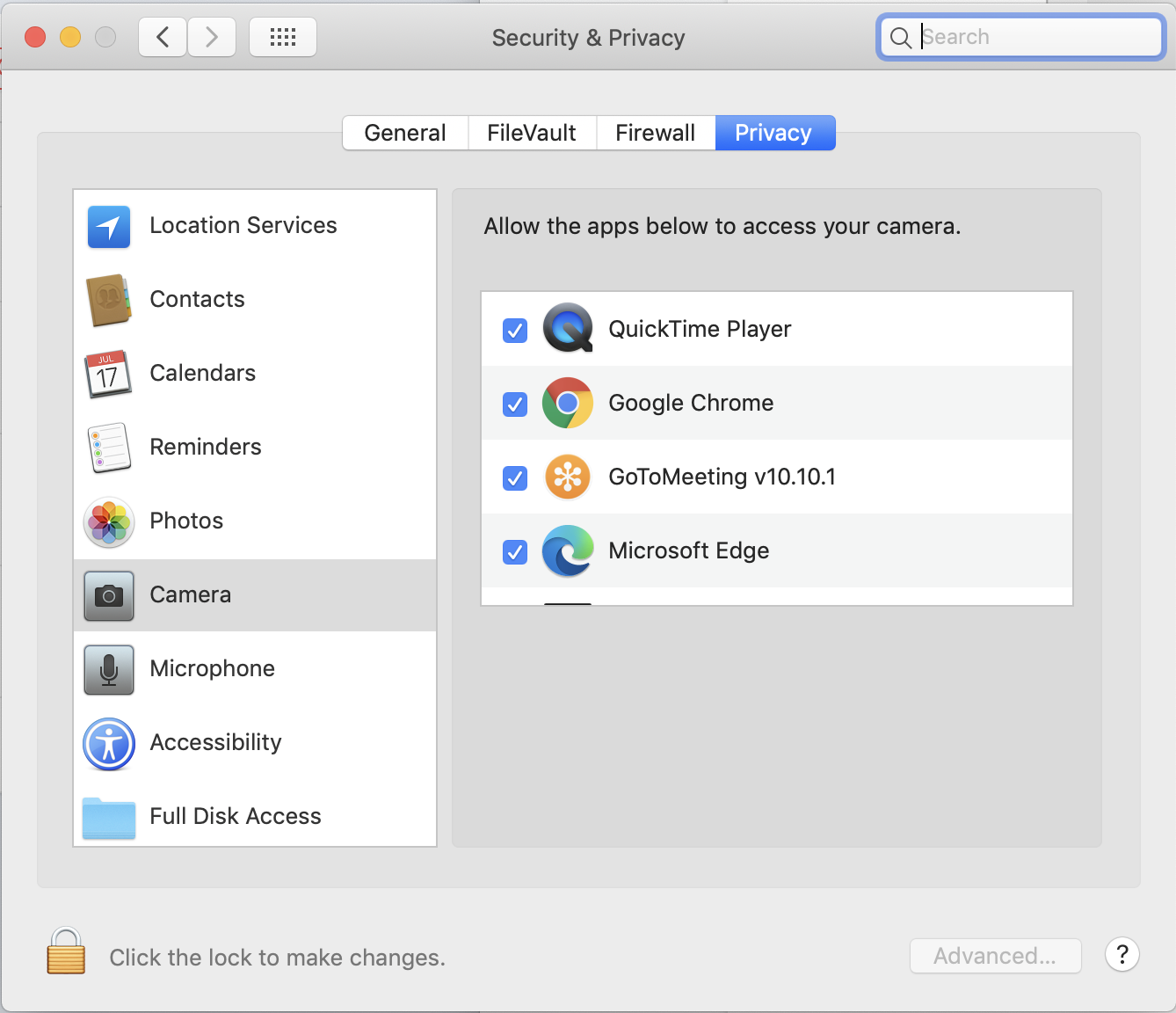Click the Calendars icon showing 17

coord(109,374)
